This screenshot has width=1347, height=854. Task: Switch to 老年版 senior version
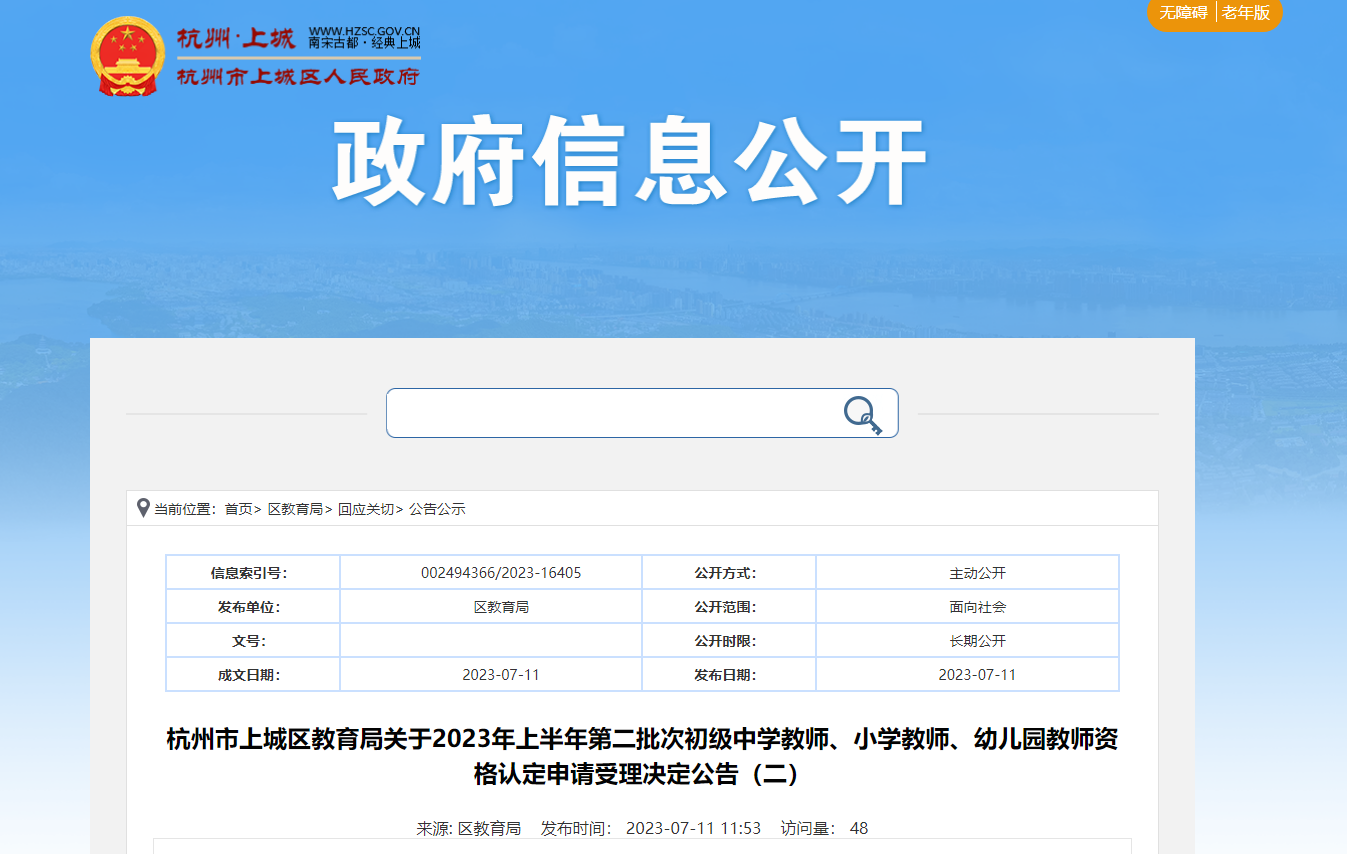1245,13
